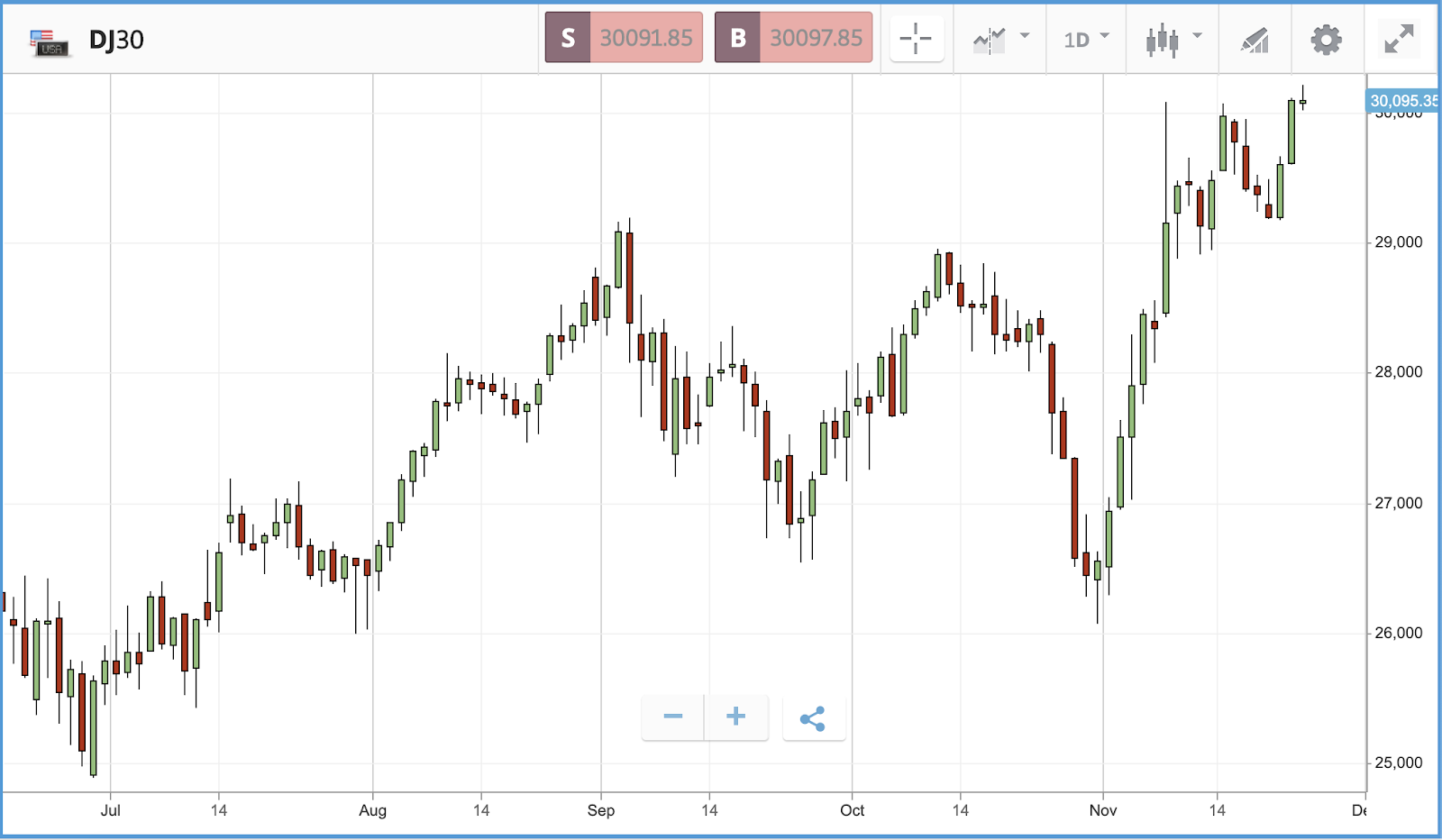1442x840 pixels.
Task: Open the candlestick chart type icon
Action: tap(1162, 40)
